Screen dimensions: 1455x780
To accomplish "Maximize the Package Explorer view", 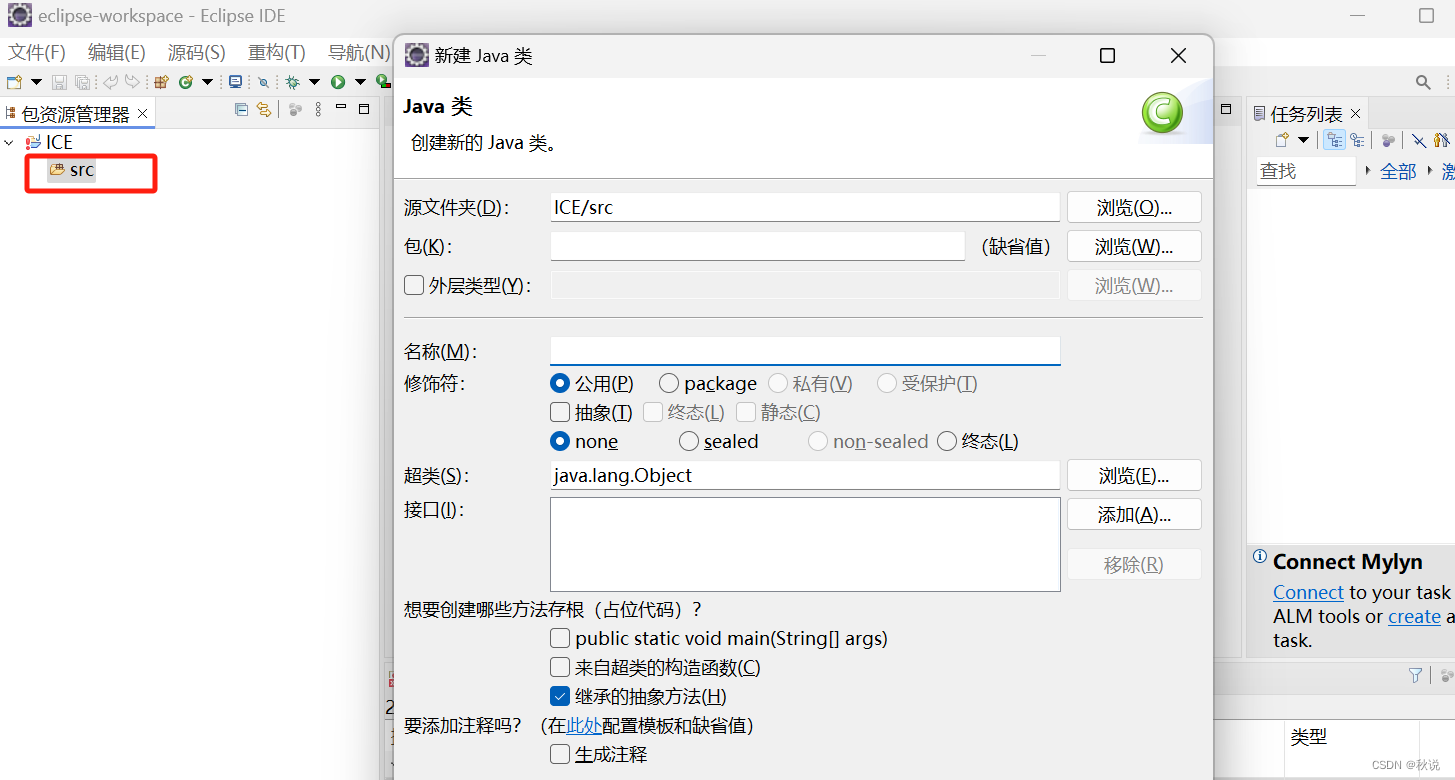I will [x=364, y=109].
